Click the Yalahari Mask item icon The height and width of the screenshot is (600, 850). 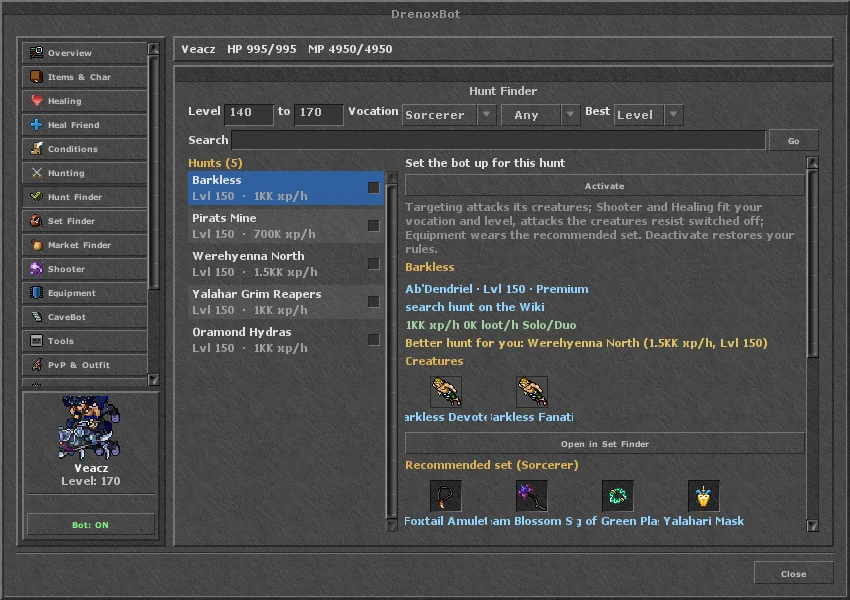click(x=704, y=495)
